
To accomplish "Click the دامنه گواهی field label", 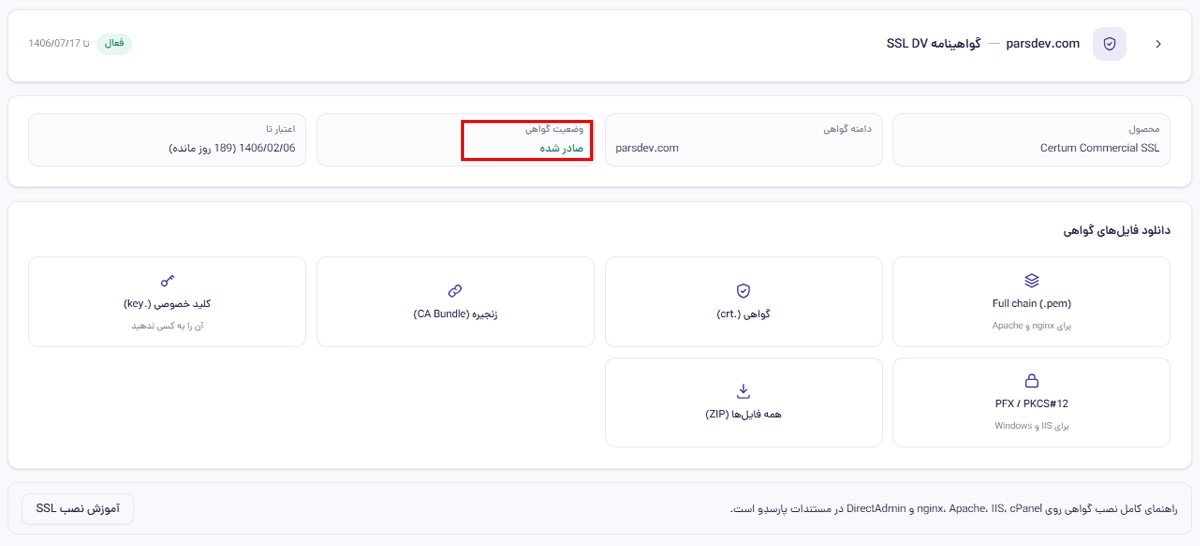I will (848, 129).
